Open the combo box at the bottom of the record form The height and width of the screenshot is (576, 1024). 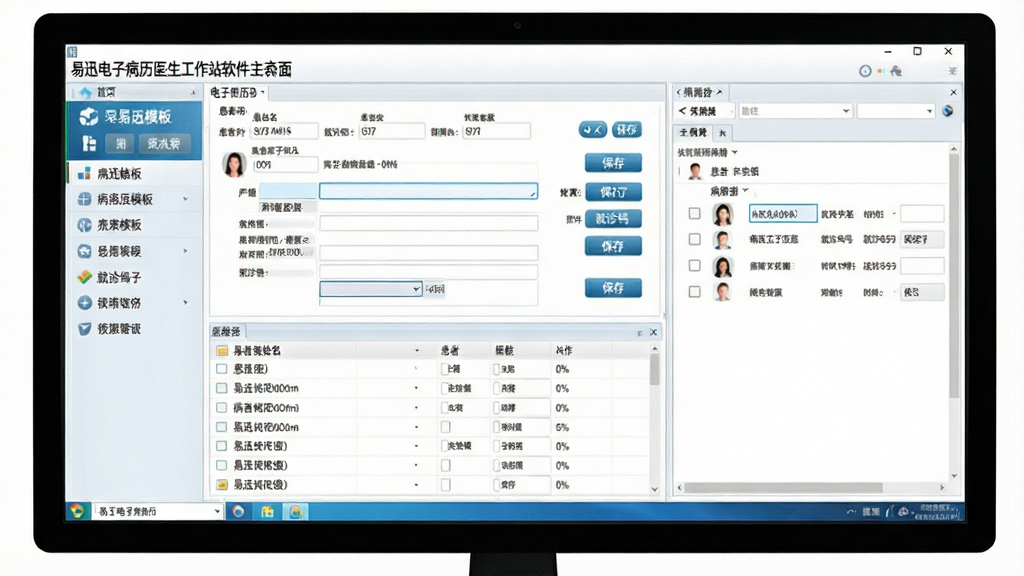370,289
